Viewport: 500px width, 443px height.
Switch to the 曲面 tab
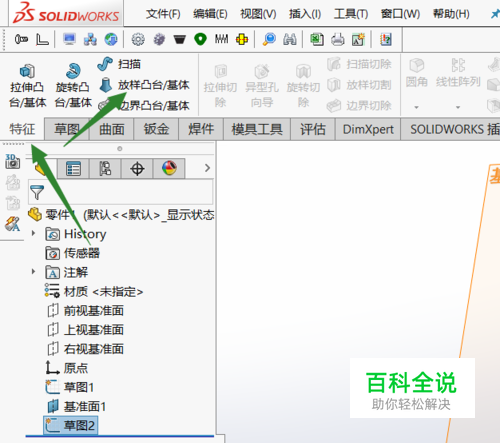pos(112,129)
